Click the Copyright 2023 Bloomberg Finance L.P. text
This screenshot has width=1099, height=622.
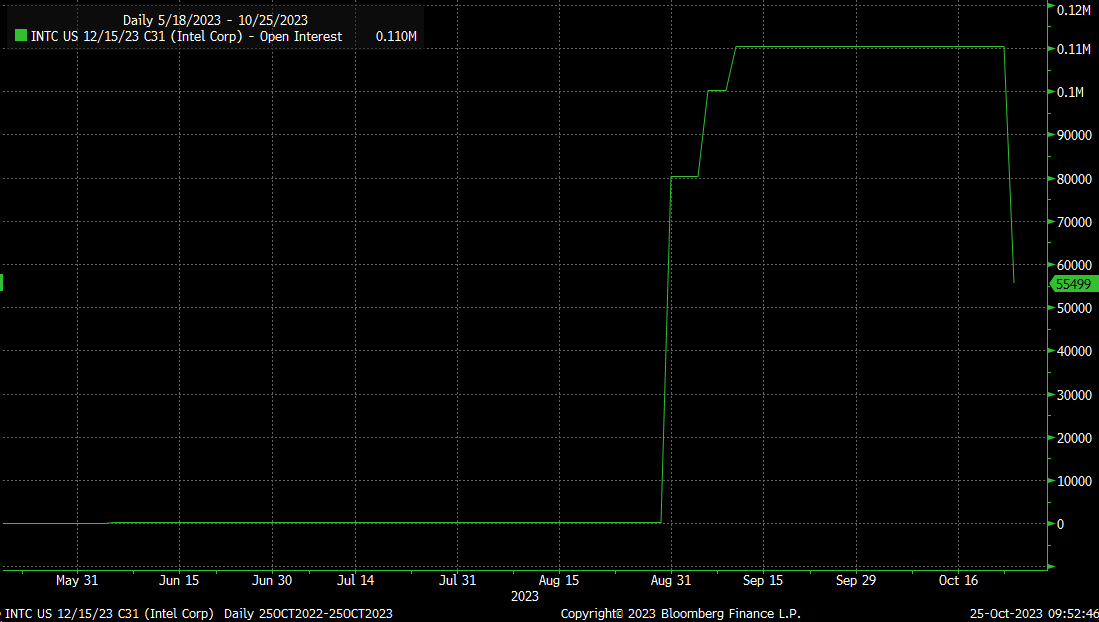click(681, 614)
